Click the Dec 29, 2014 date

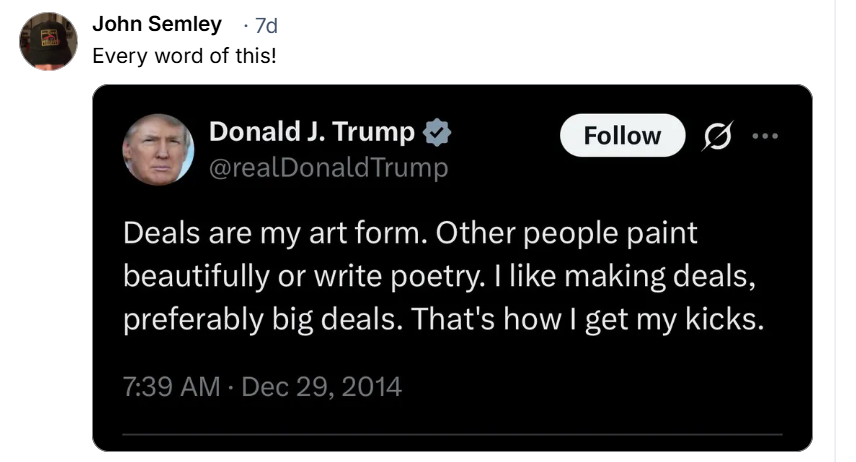click(x=323, y=386)
